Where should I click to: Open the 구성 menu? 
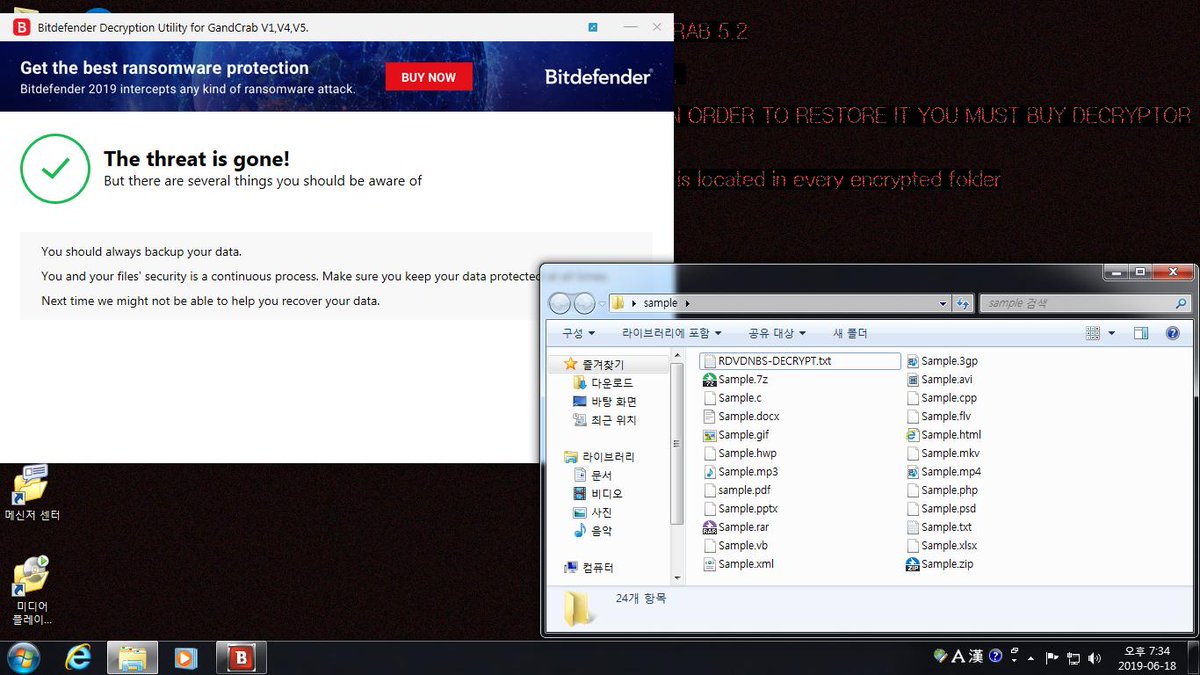pos(578,333)
